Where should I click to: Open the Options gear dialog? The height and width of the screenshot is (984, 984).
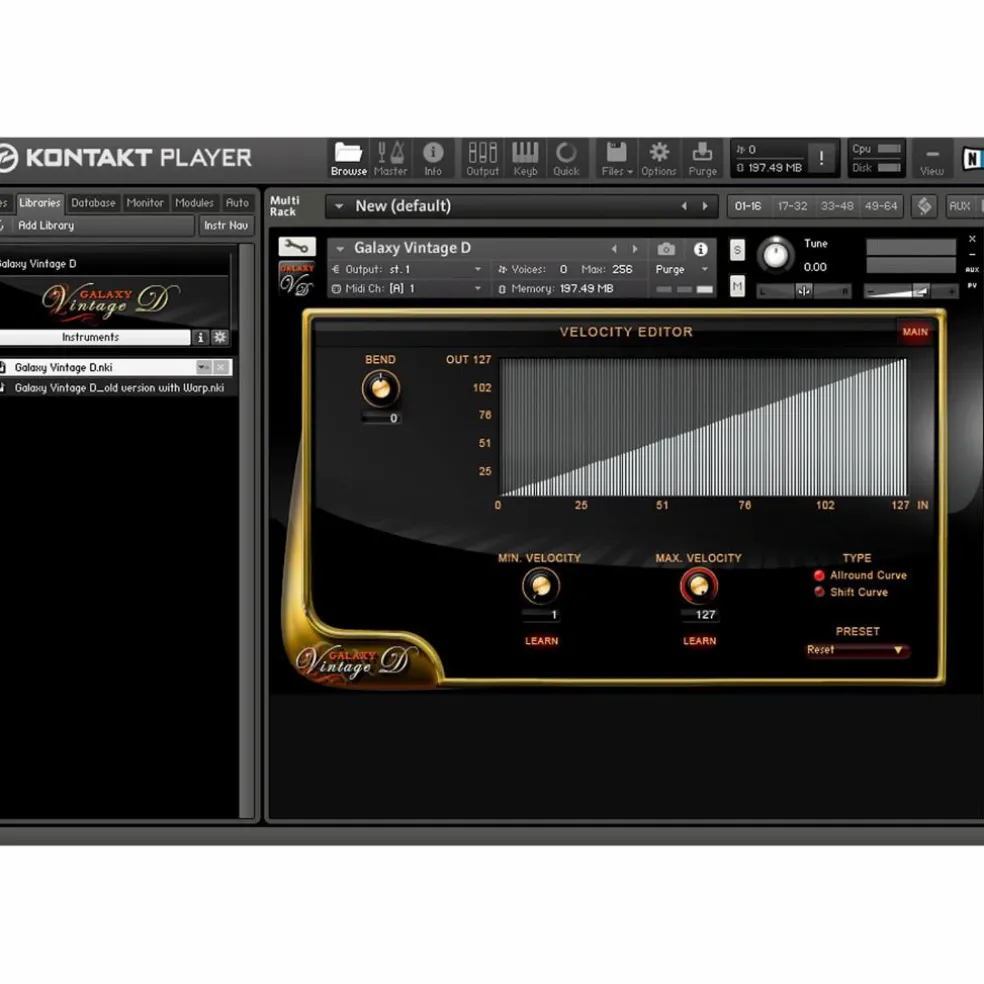point(658,158)
